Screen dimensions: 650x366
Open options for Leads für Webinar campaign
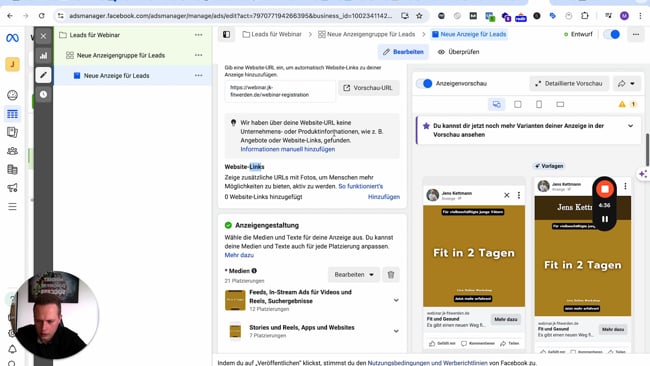(x=199, y=35)
